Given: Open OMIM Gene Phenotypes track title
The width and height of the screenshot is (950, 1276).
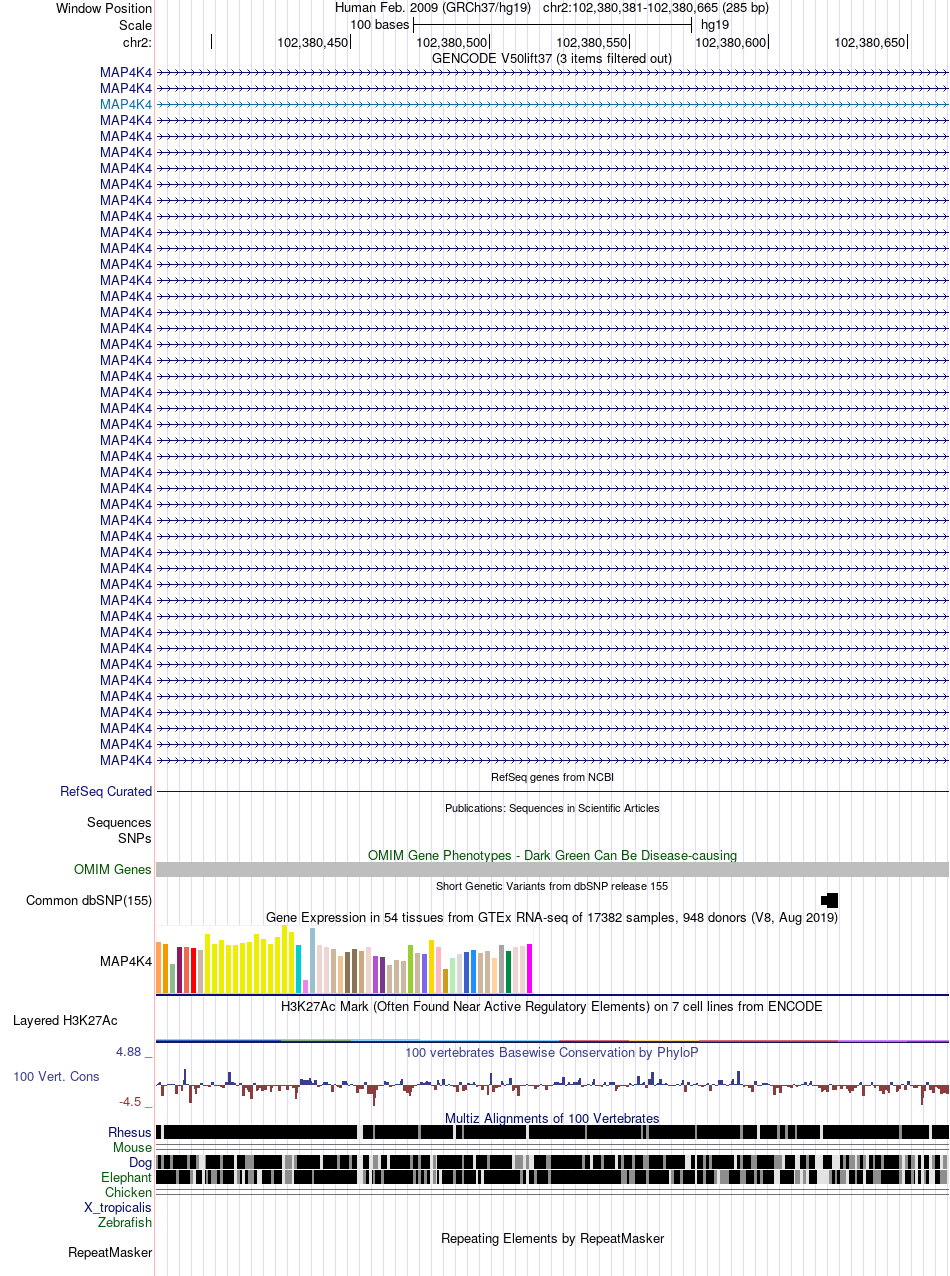Looking at the screenshot, I should 552,855.
